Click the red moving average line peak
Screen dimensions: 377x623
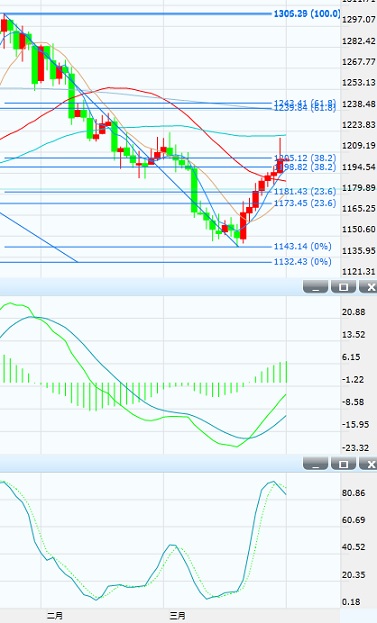pos(119,87)
